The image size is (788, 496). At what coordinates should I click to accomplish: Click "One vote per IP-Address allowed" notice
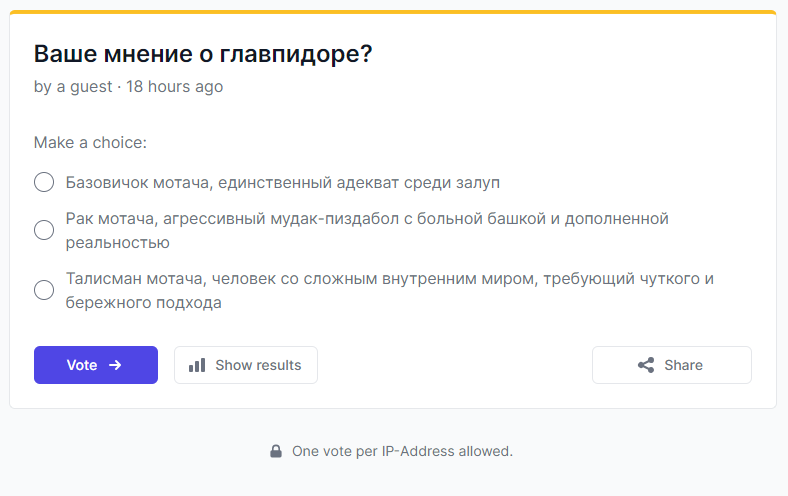coord(403,451)
